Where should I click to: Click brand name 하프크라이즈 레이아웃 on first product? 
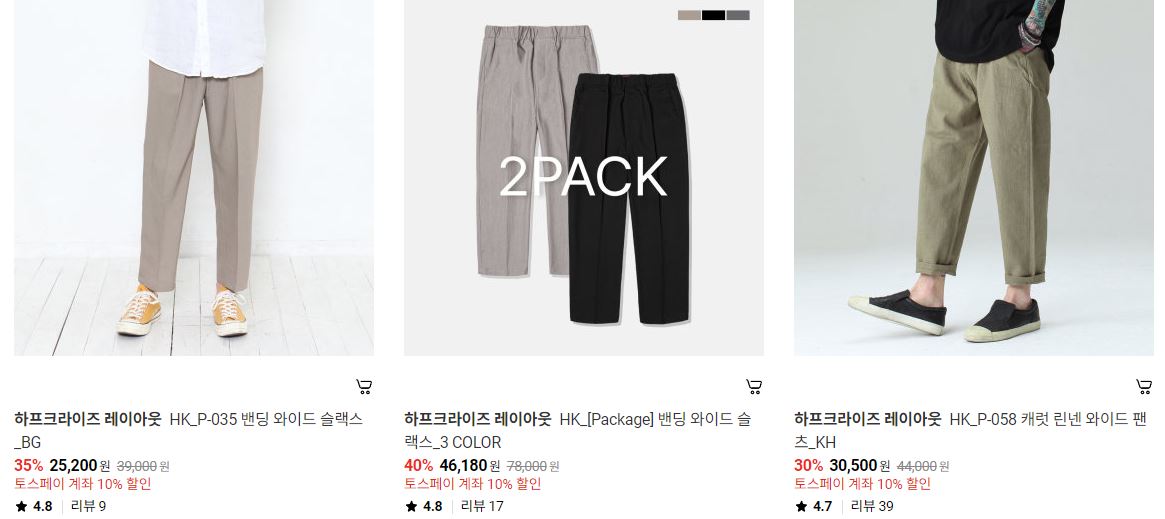[x=88, y=420]
